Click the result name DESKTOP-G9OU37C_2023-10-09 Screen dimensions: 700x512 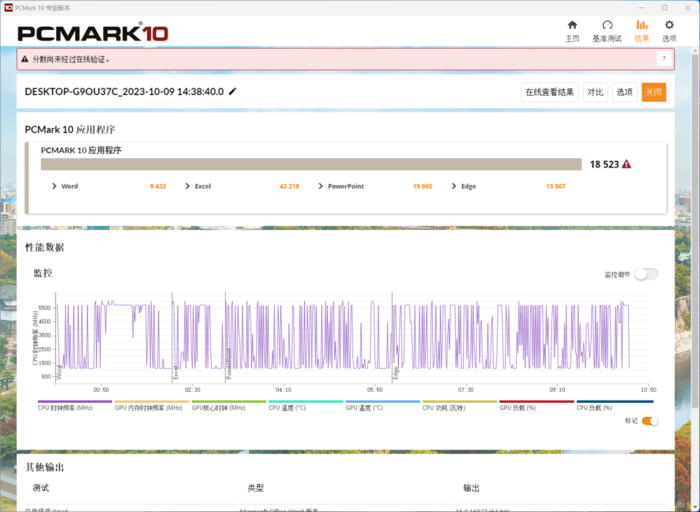point(124,92)
